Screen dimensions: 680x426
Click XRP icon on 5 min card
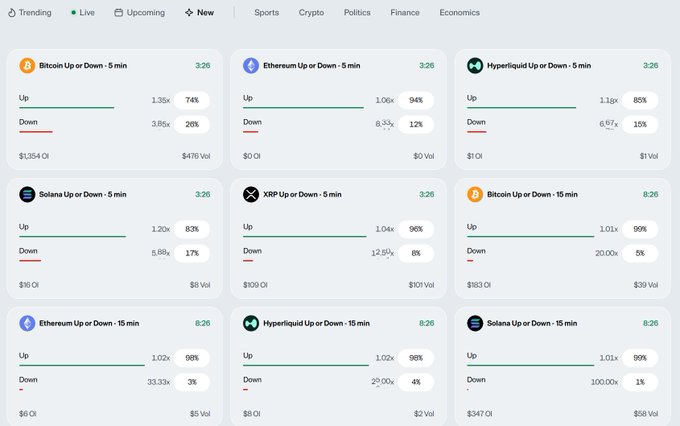coord(251,194)
